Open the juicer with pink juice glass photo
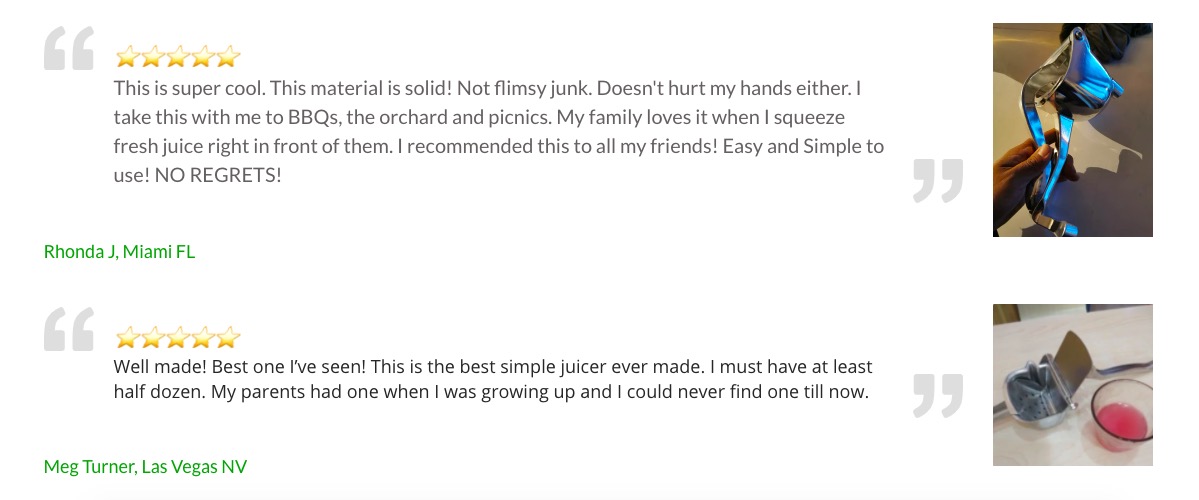Image resolution: width=1199 pixels, height=500 pixels. pos(1072,385)
